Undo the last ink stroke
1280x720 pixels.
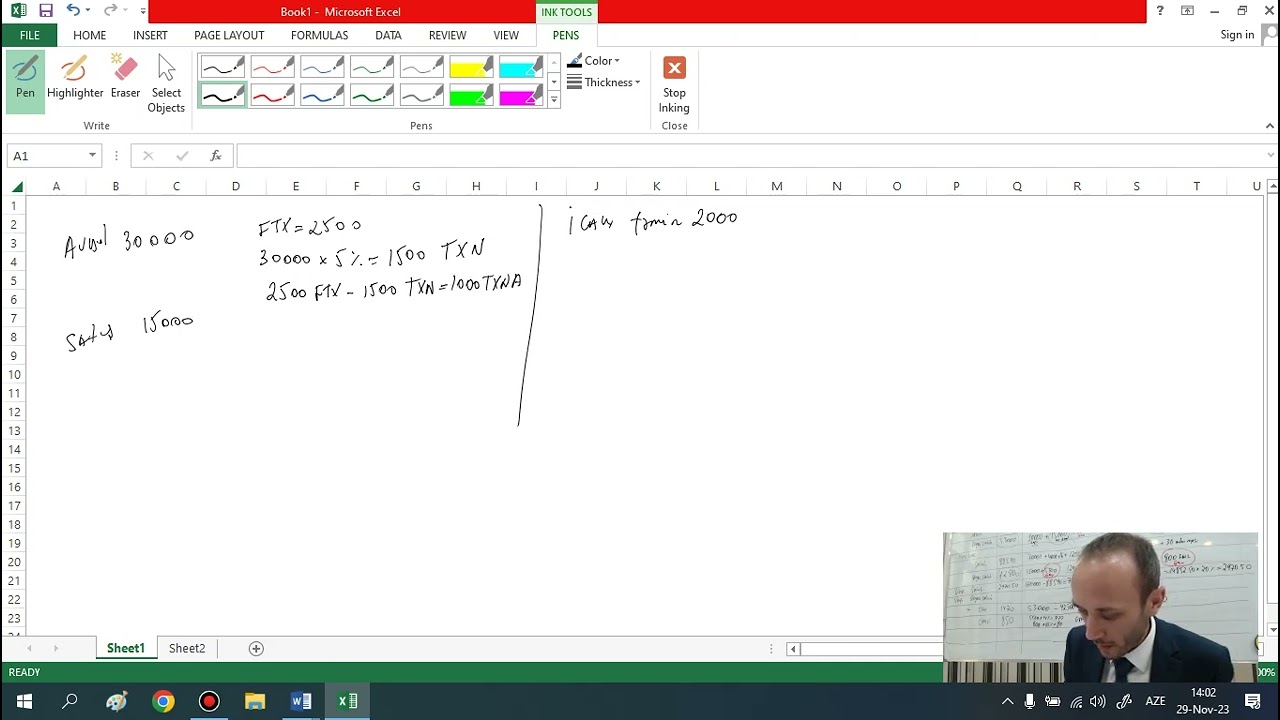click(73, 11)
